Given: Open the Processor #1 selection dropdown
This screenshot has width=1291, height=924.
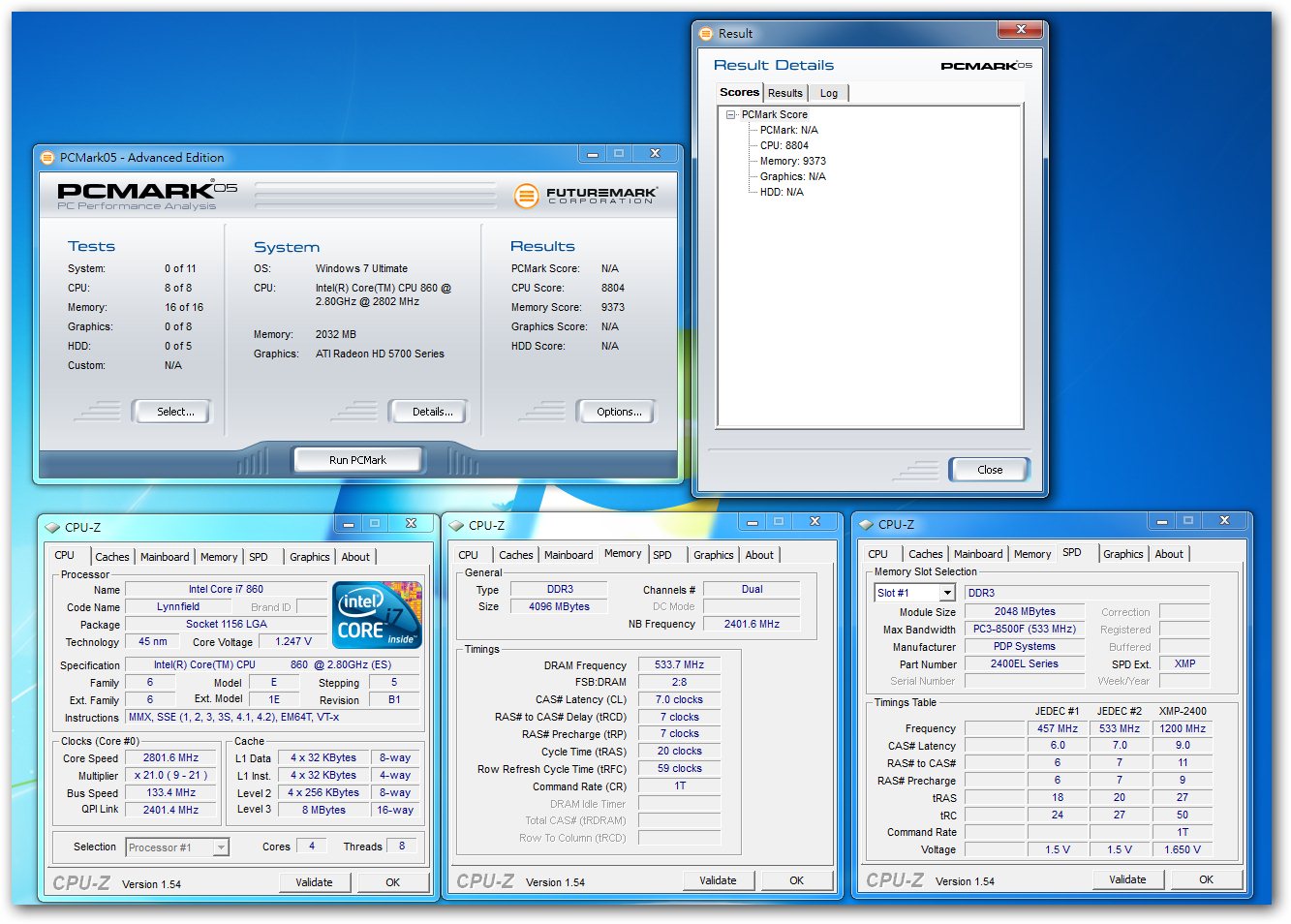Looking at the screenshot, I should [x=221, y=847].
